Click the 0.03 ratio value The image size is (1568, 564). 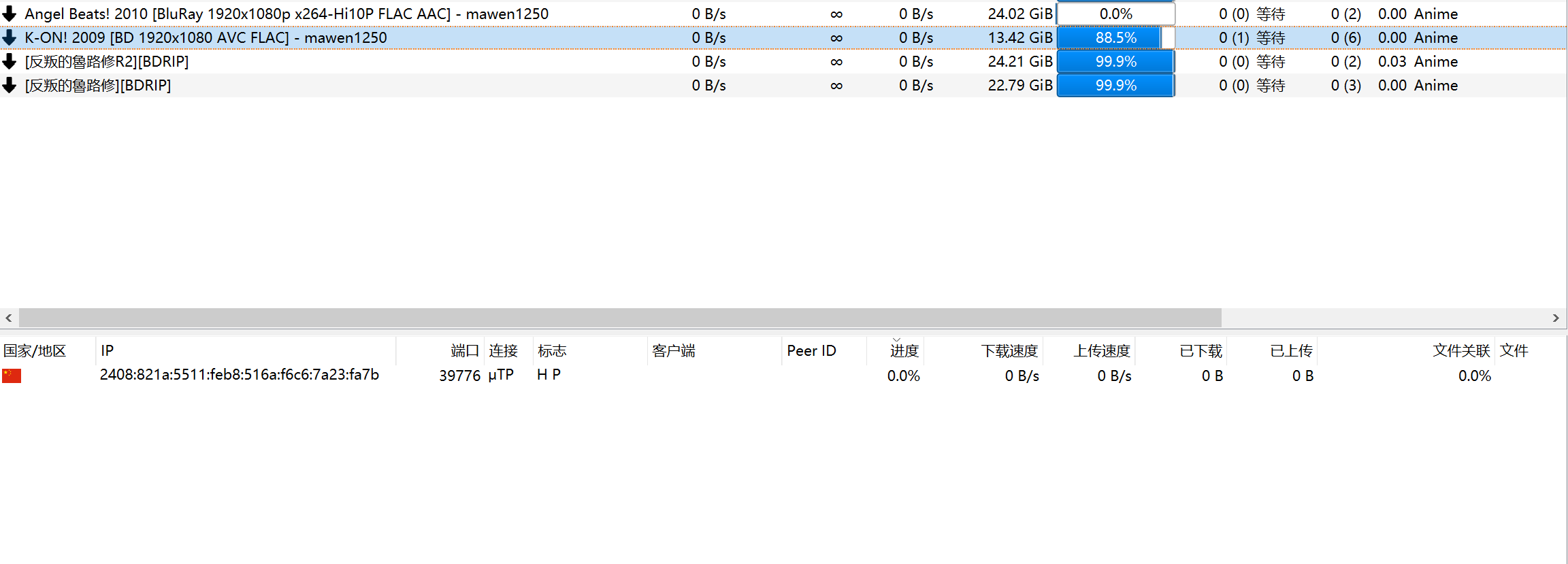[1392, 61]
